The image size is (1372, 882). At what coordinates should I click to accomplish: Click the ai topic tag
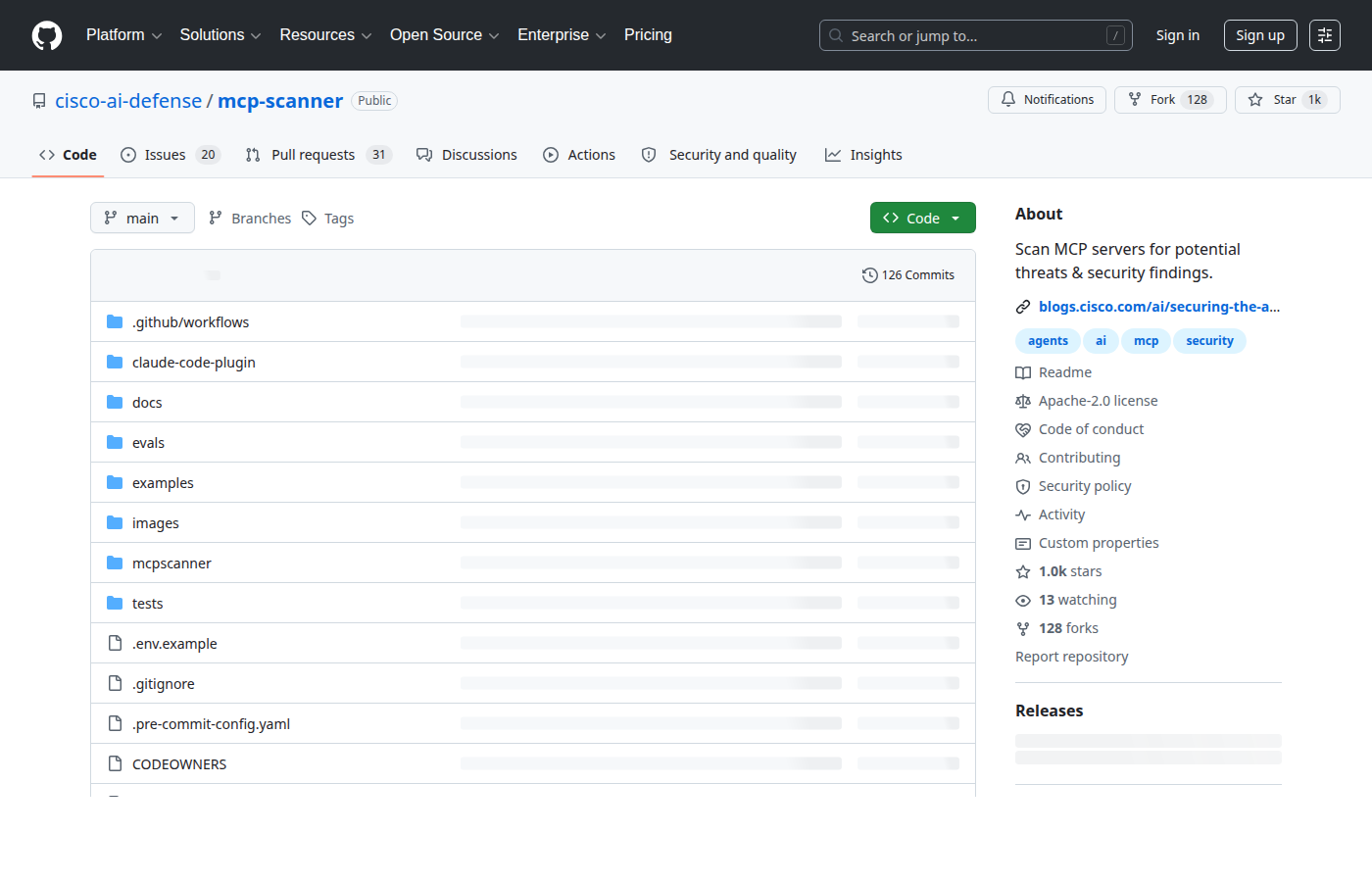pos(1101,341)
